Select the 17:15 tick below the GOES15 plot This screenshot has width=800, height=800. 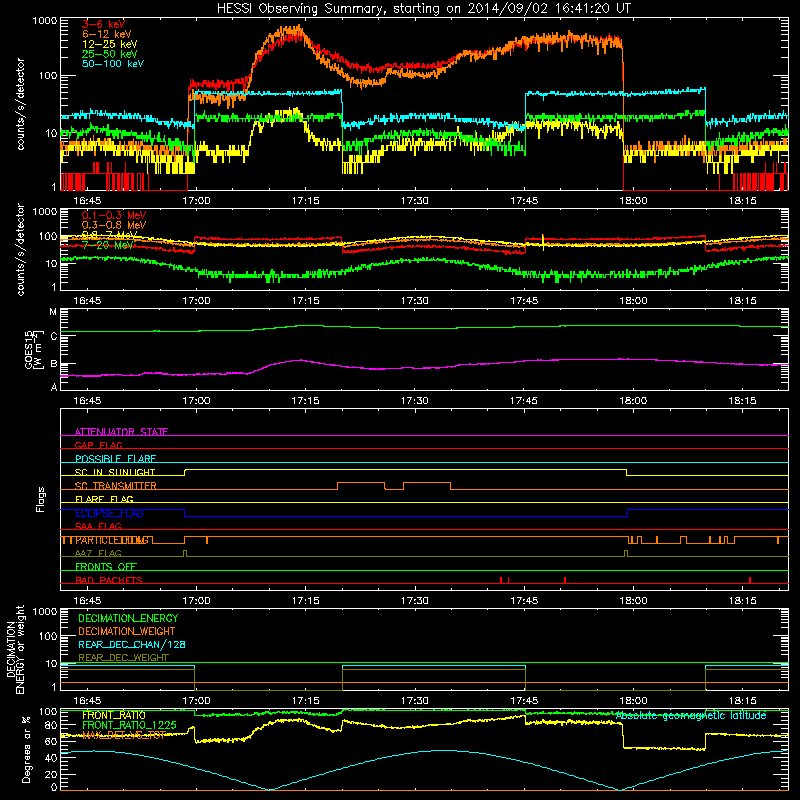[x=306, y=401]
